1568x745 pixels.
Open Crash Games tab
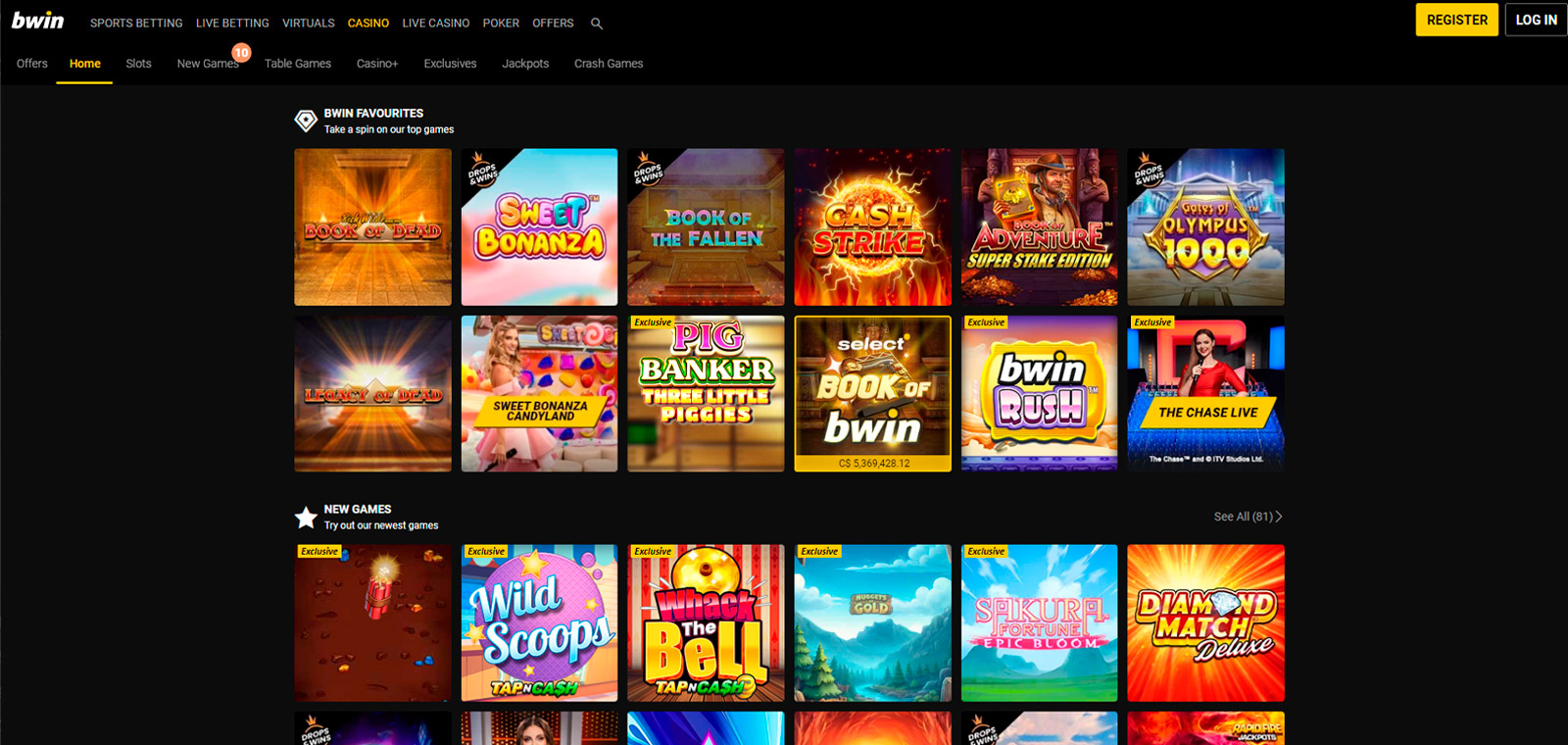[x=609, y=64]
